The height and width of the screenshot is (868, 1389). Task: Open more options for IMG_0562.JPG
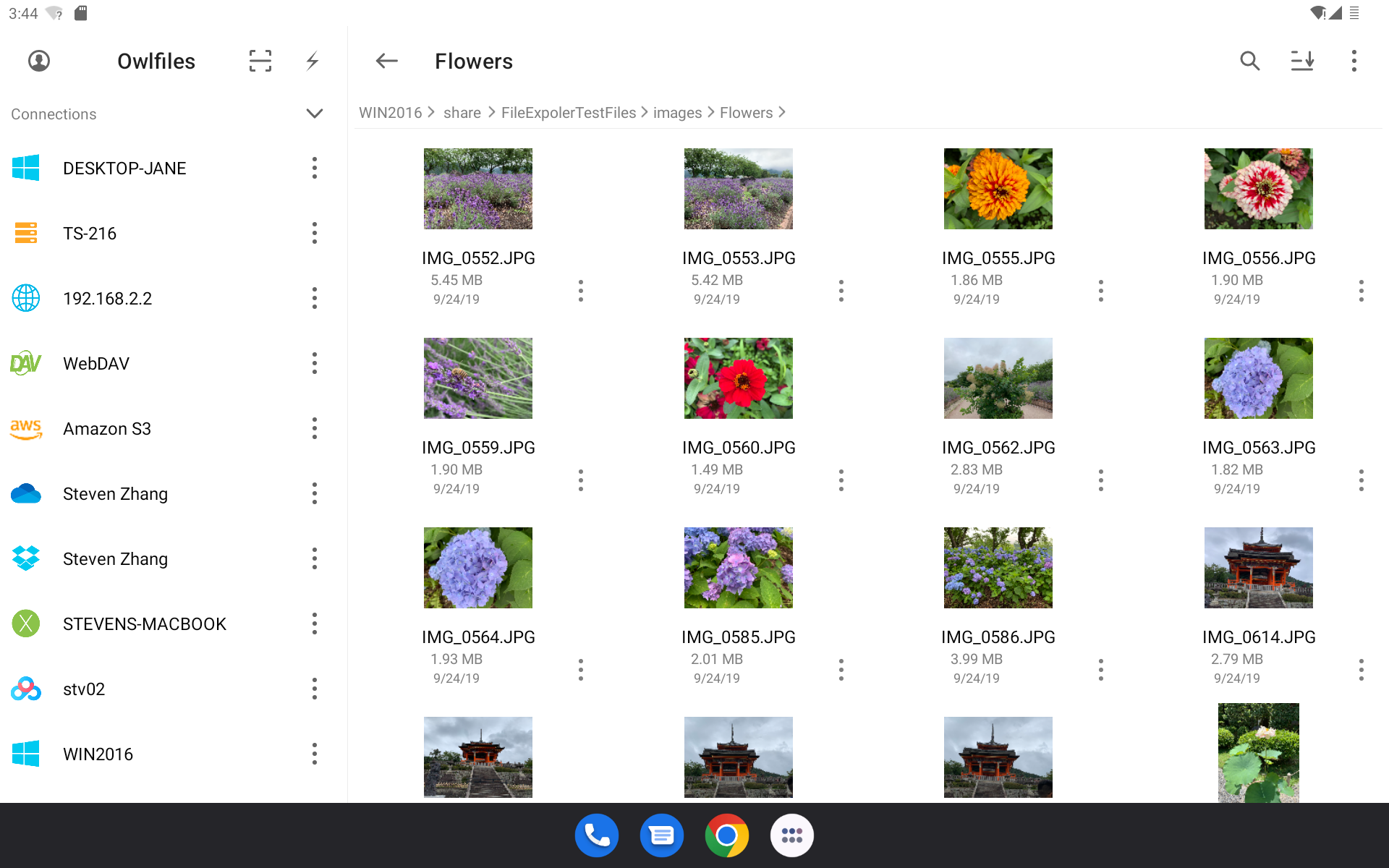point(1101,480)
